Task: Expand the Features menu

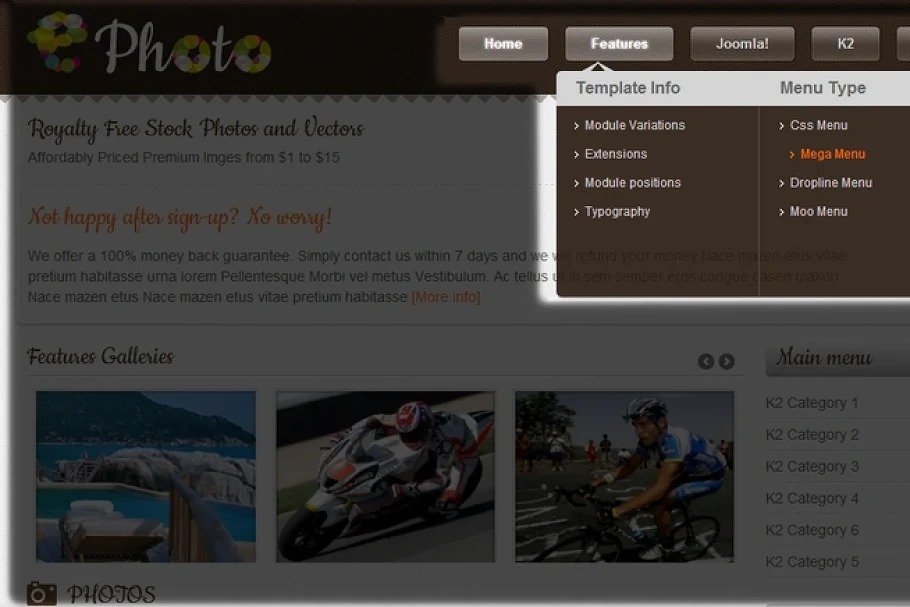Action: tap(619, 44)
